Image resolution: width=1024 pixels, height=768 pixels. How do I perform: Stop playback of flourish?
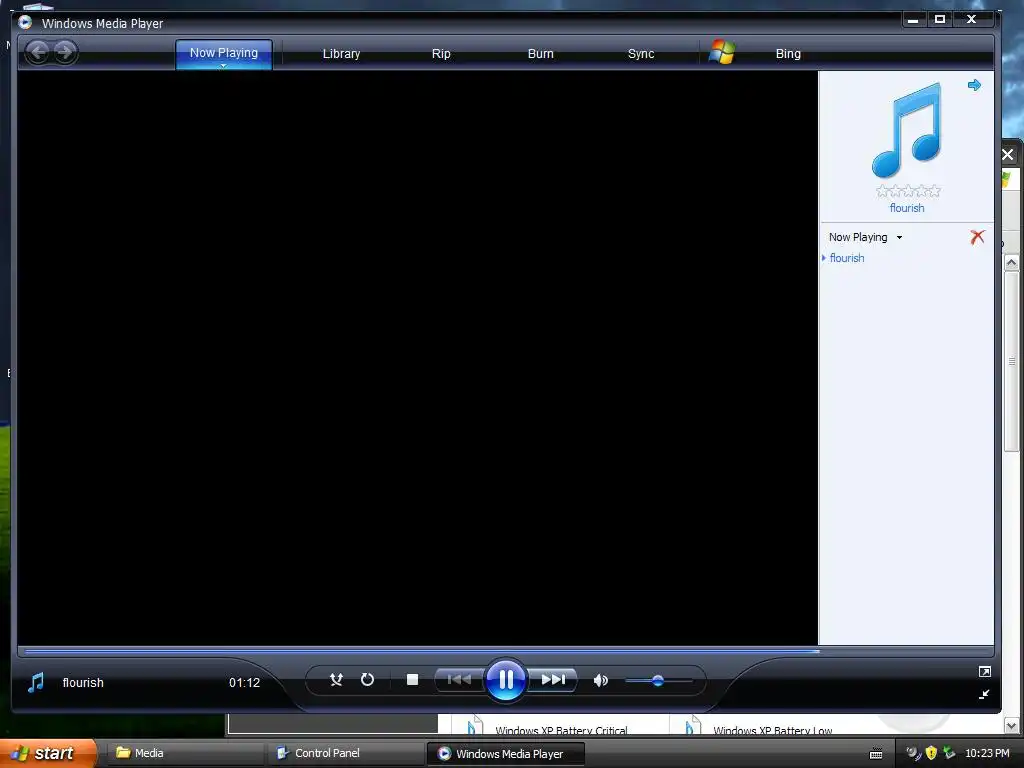click(412, 680)
